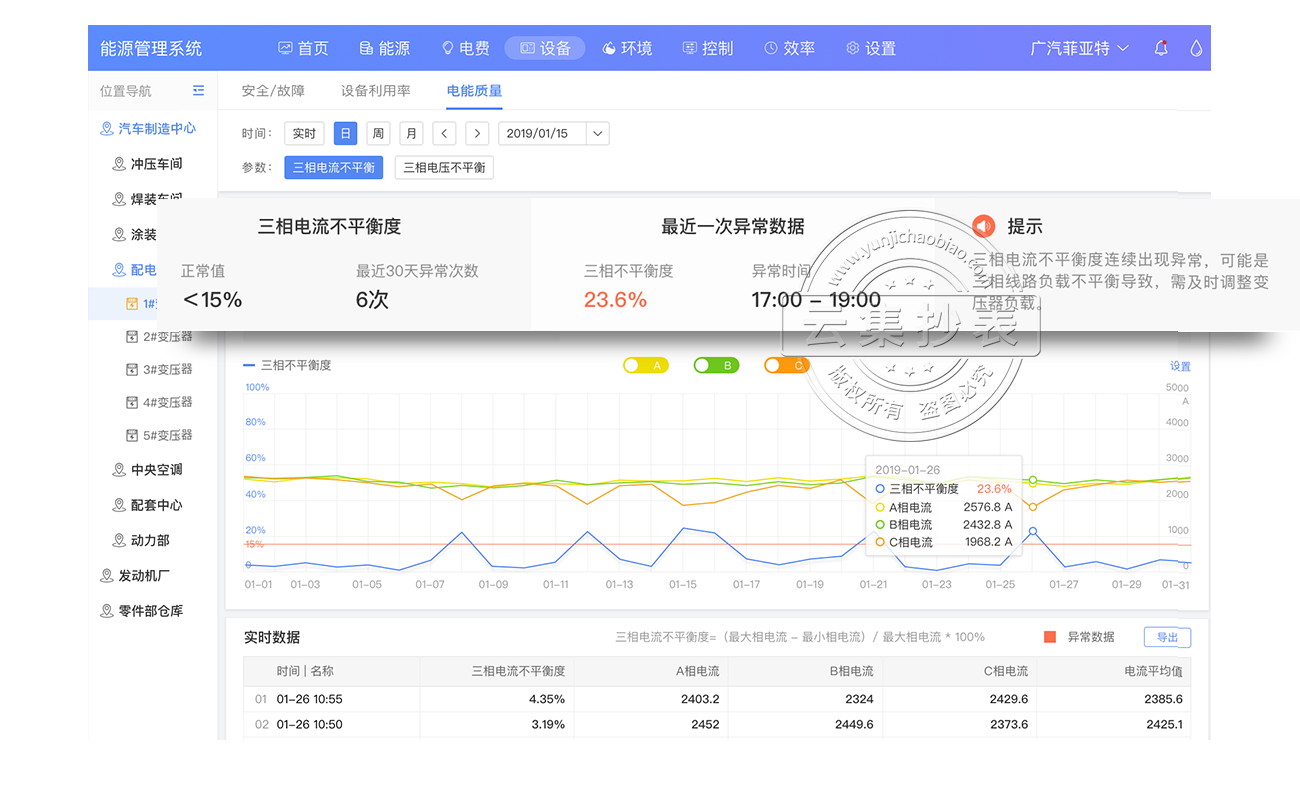This screenshot has width=1300, height=799.
Task: Switch to the 安全/故障 tab
Action: tap(273, 90)
